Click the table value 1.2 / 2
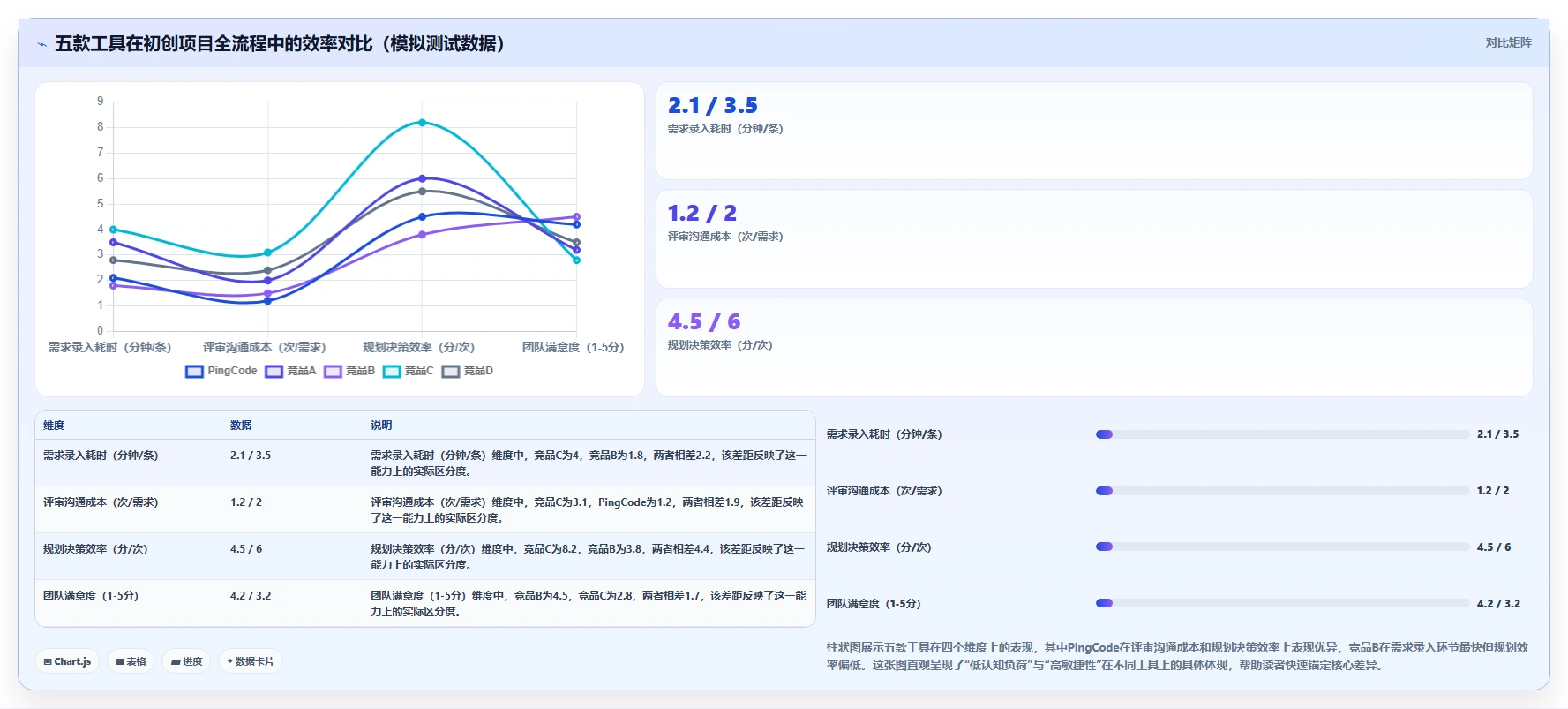The width and height of the screenshot is (1568, 709). 246,502
